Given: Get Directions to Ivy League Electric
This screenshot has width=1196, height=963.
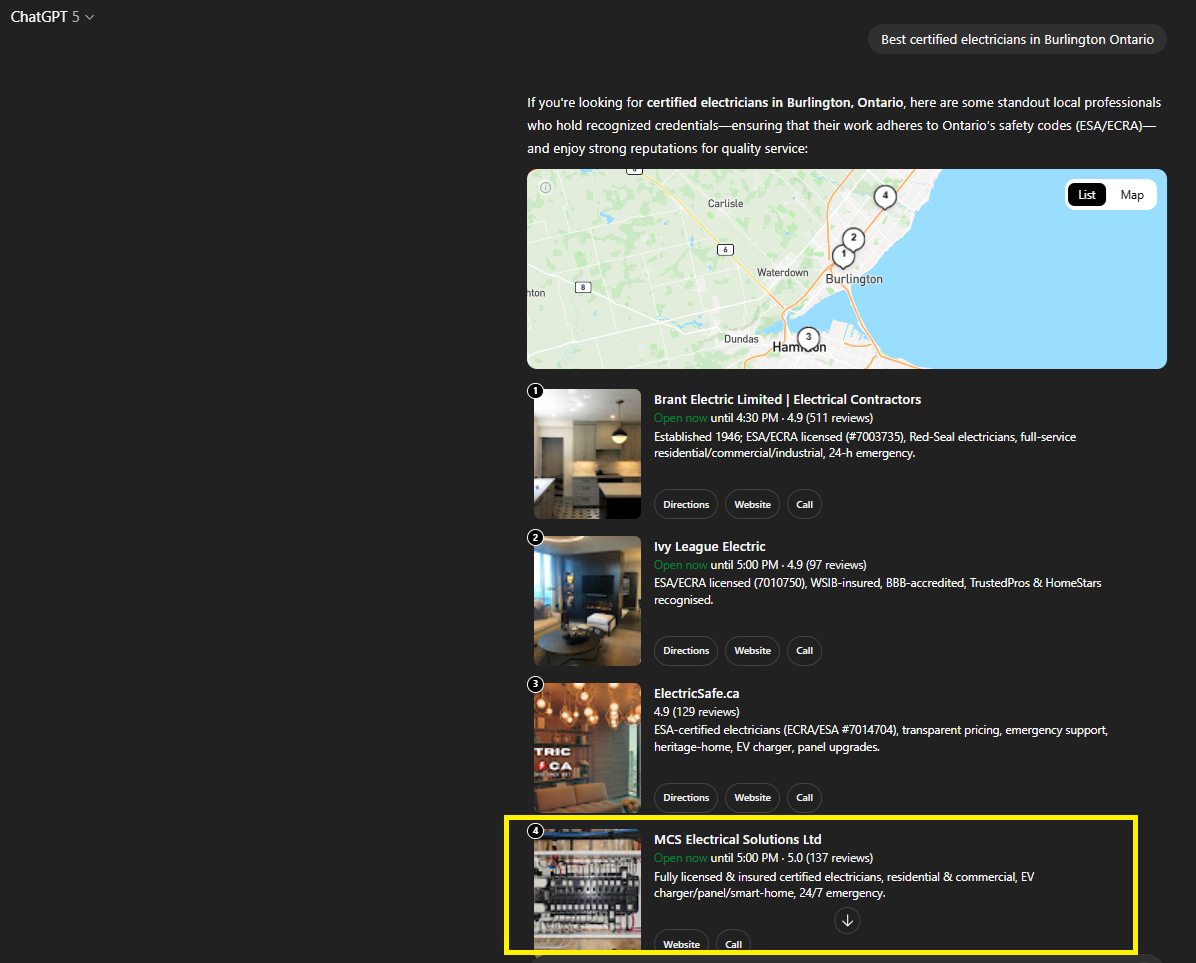Looking at the screenshot, I should (x=686, y=651).
